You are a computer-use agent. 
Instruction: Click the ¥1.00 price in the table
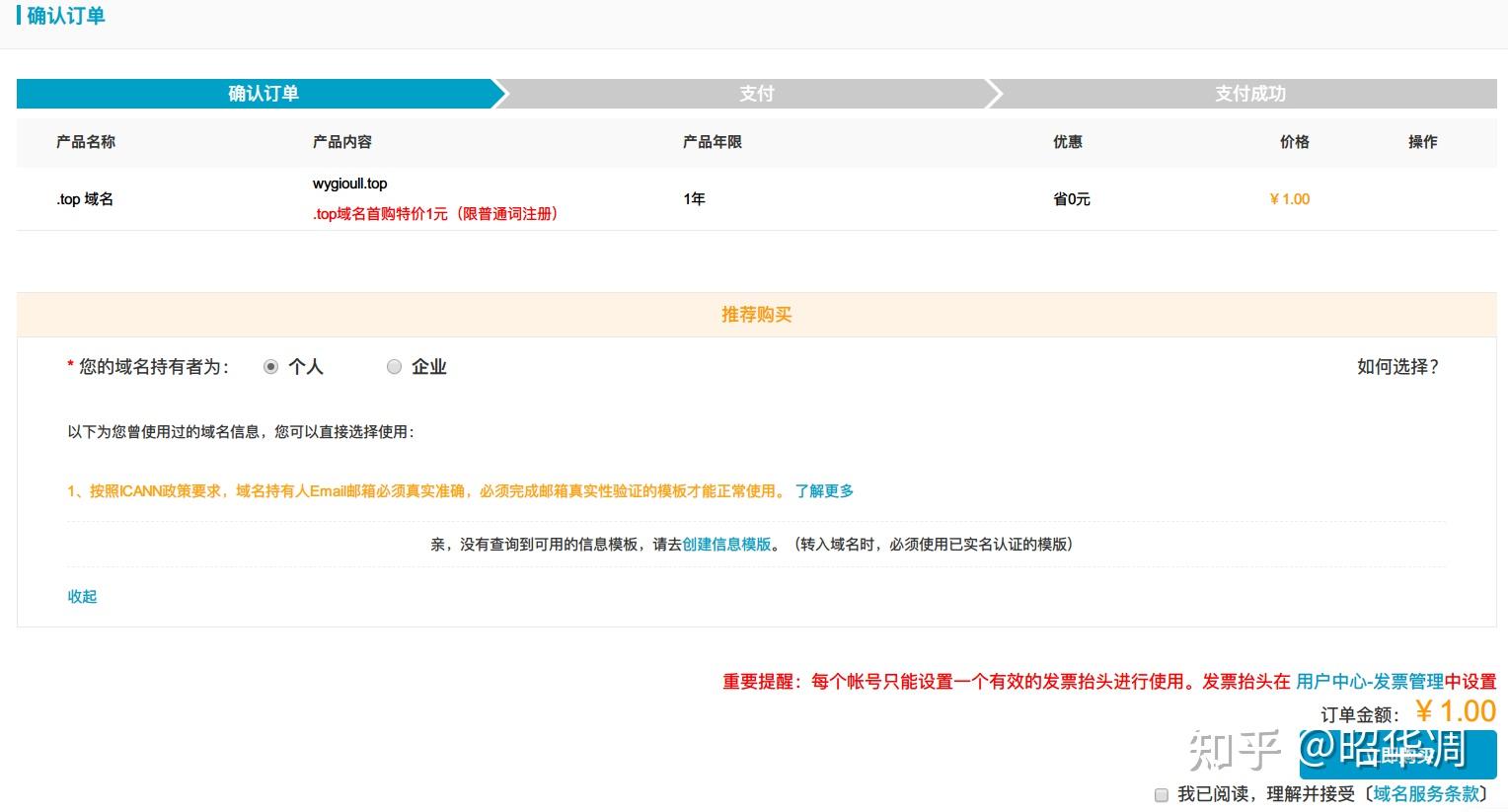pyautogui.click(x=1289, y=198)
